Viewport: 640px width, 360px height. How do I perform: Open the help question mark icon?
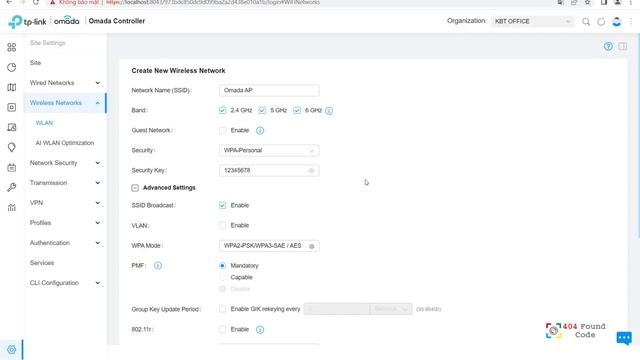[608, 47]
